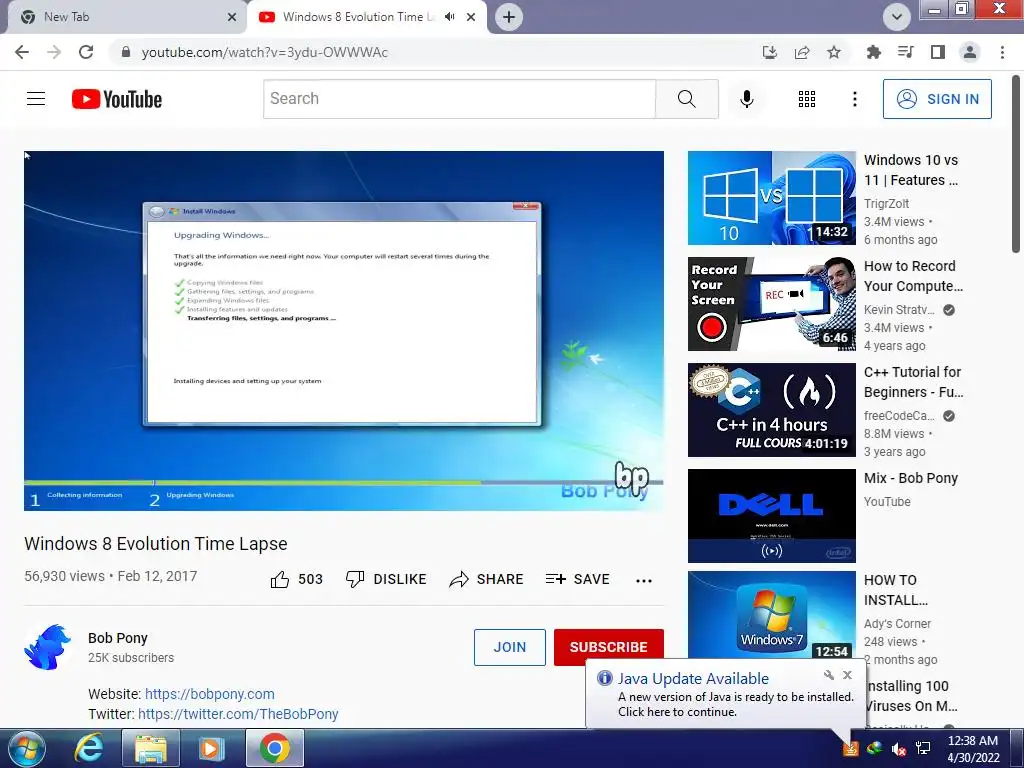Open Windows 10 vs 11 video thumbnail
Screen dimensions: 1024x768
click(x=771, y=198)
